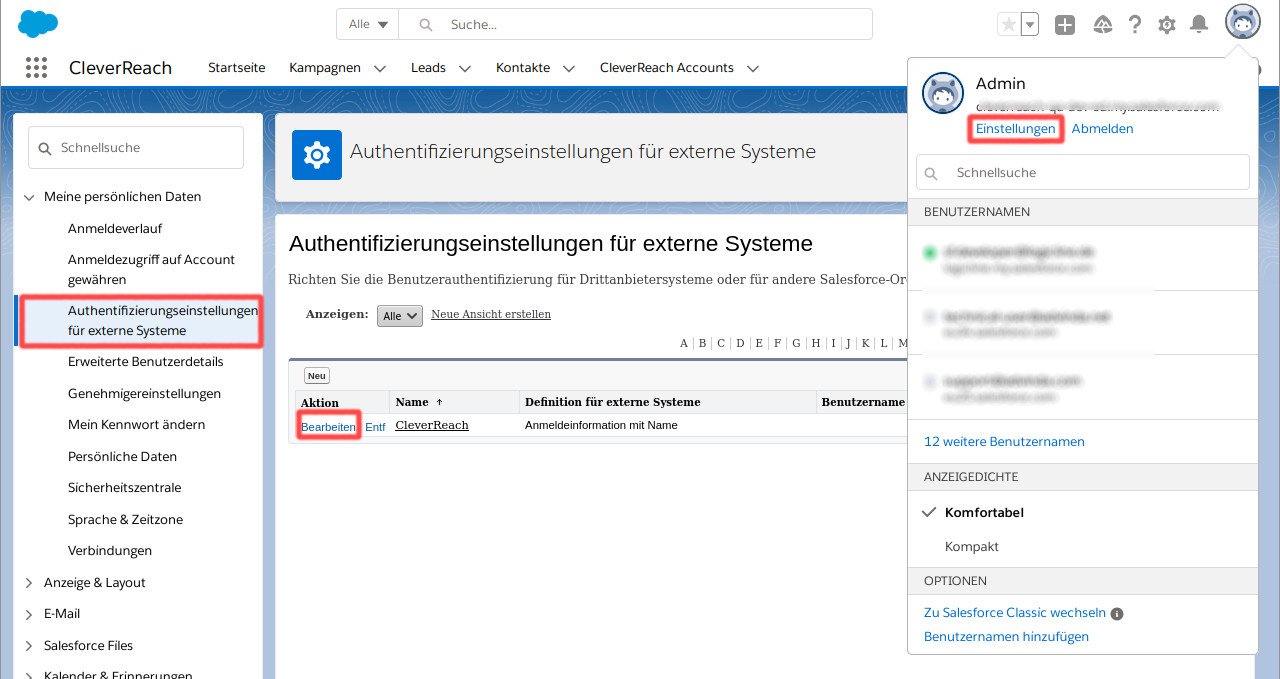This screenshot has width=1280, height=679.
Task: Collapse 'Meine persönlichen Daten' section
Action: coord(28,197)
